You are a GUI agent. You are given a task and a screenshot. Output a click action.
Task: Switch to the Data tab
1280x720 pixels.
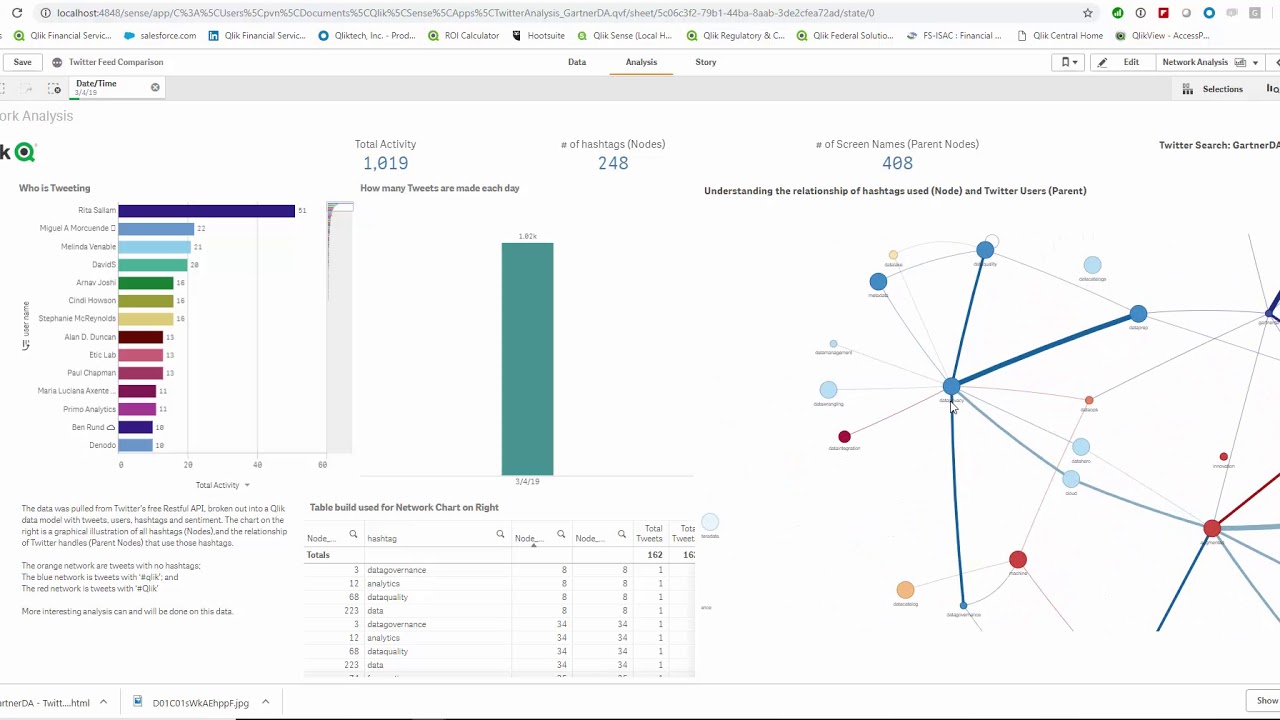point(577,62)
